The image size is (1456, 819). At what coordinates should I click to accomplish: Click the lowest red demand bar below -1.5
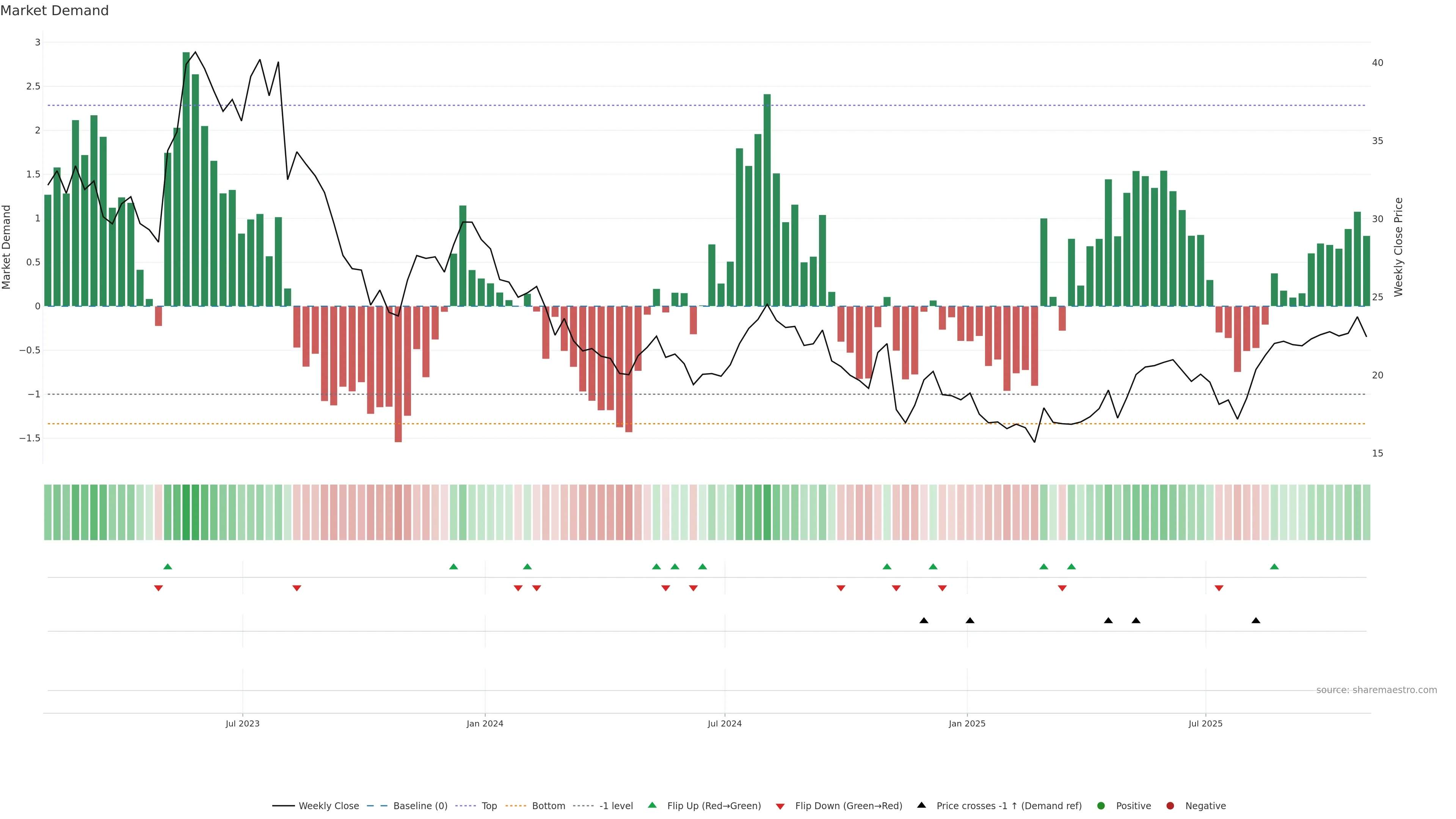398,373
